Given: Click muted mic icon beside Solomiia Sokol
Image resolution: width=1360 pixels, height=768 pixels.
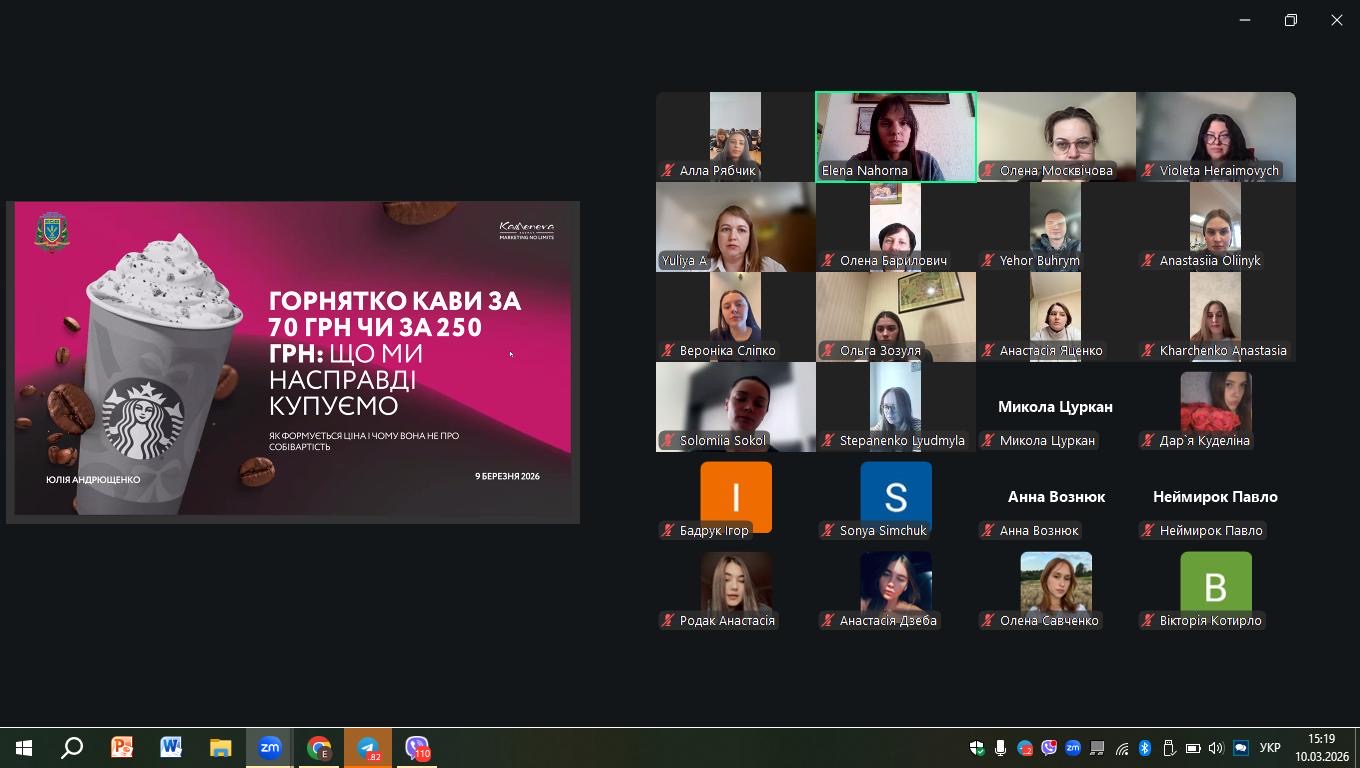Looking at the screenshot, I should 668,441.
